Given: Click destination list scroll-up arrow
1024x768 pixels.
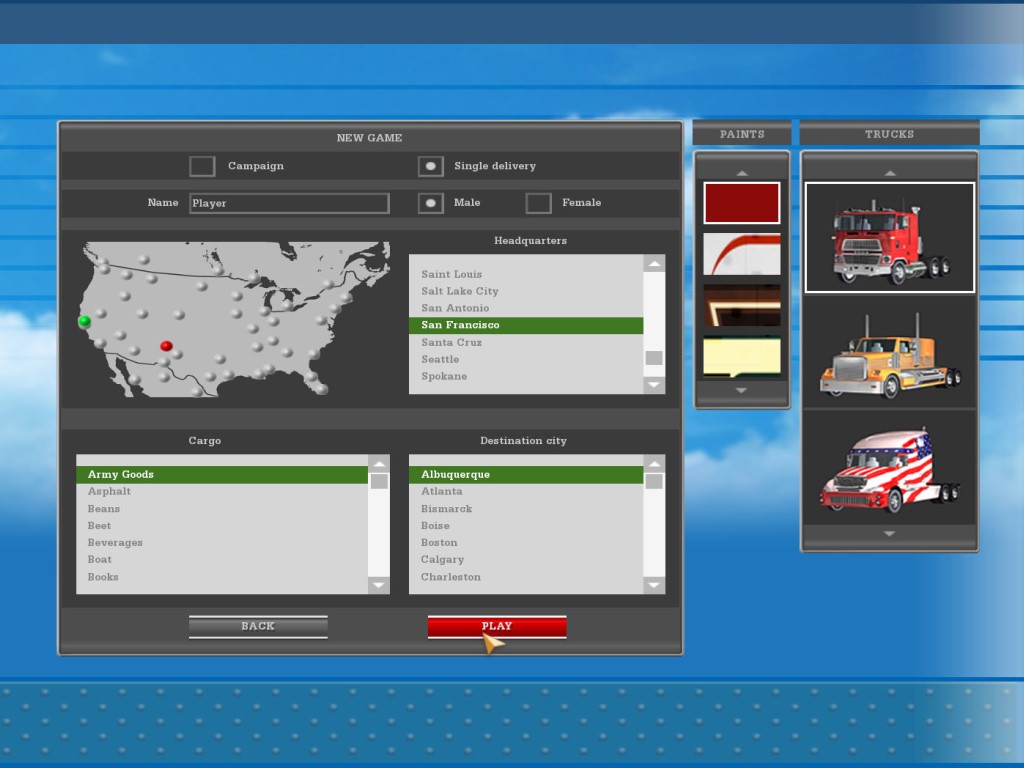Looking at the screenshot, I should (x=654, y=463).
